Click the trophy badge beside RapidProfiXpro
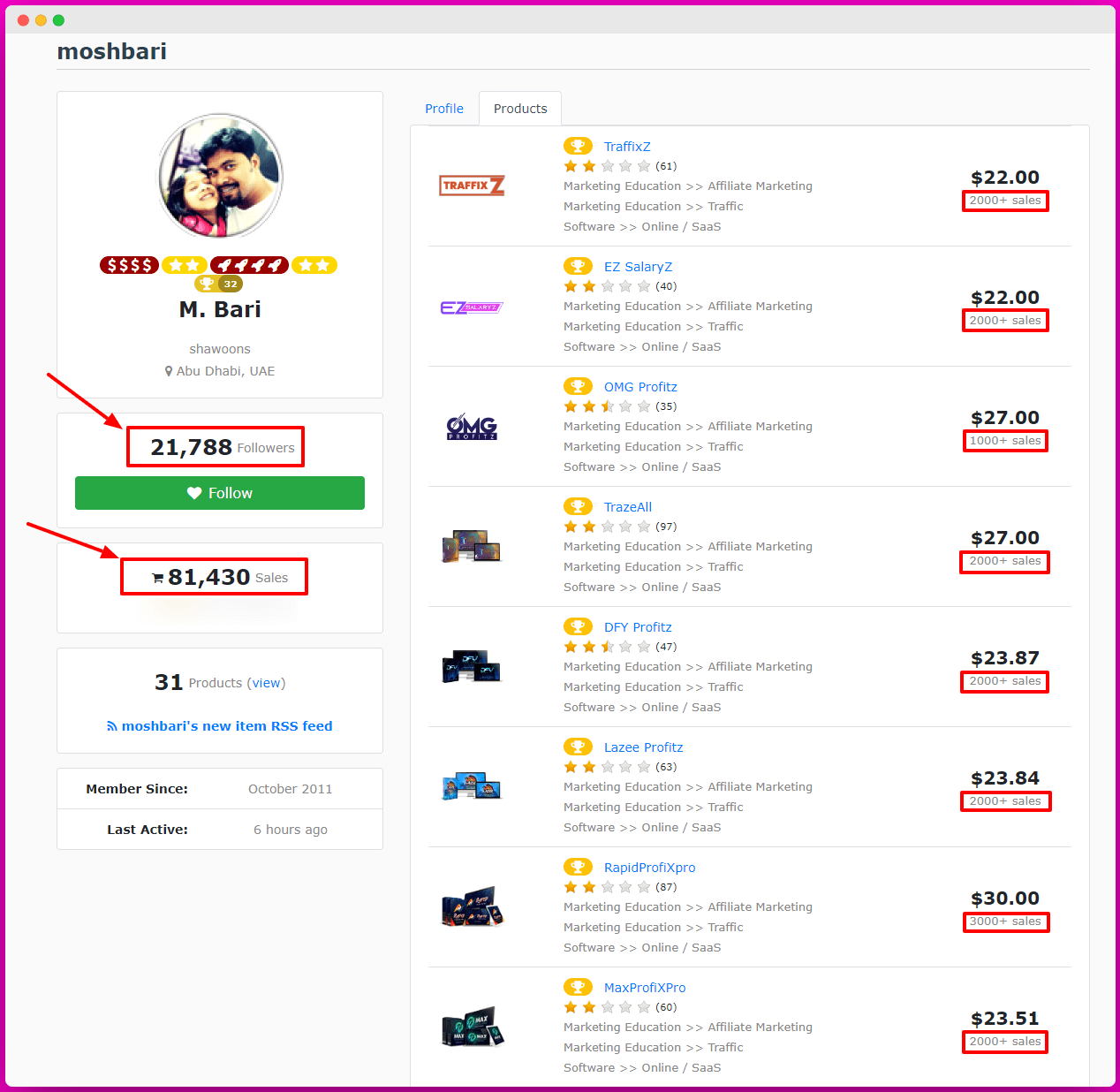The image size is (1120, 1092). click(x=578, y=867)
